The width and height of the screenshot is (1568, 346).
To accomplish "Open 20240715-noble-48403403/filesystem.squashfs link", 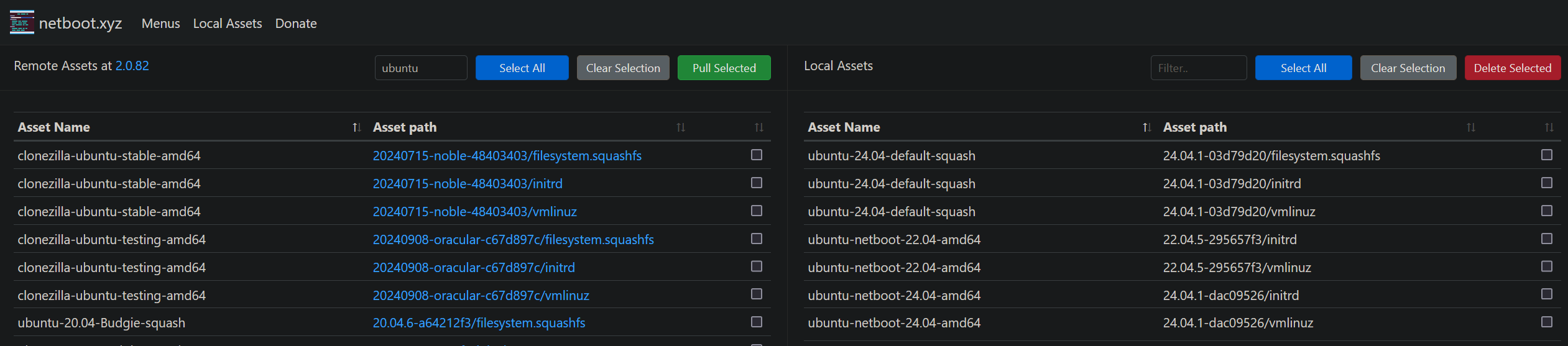I will click(507, 156).
